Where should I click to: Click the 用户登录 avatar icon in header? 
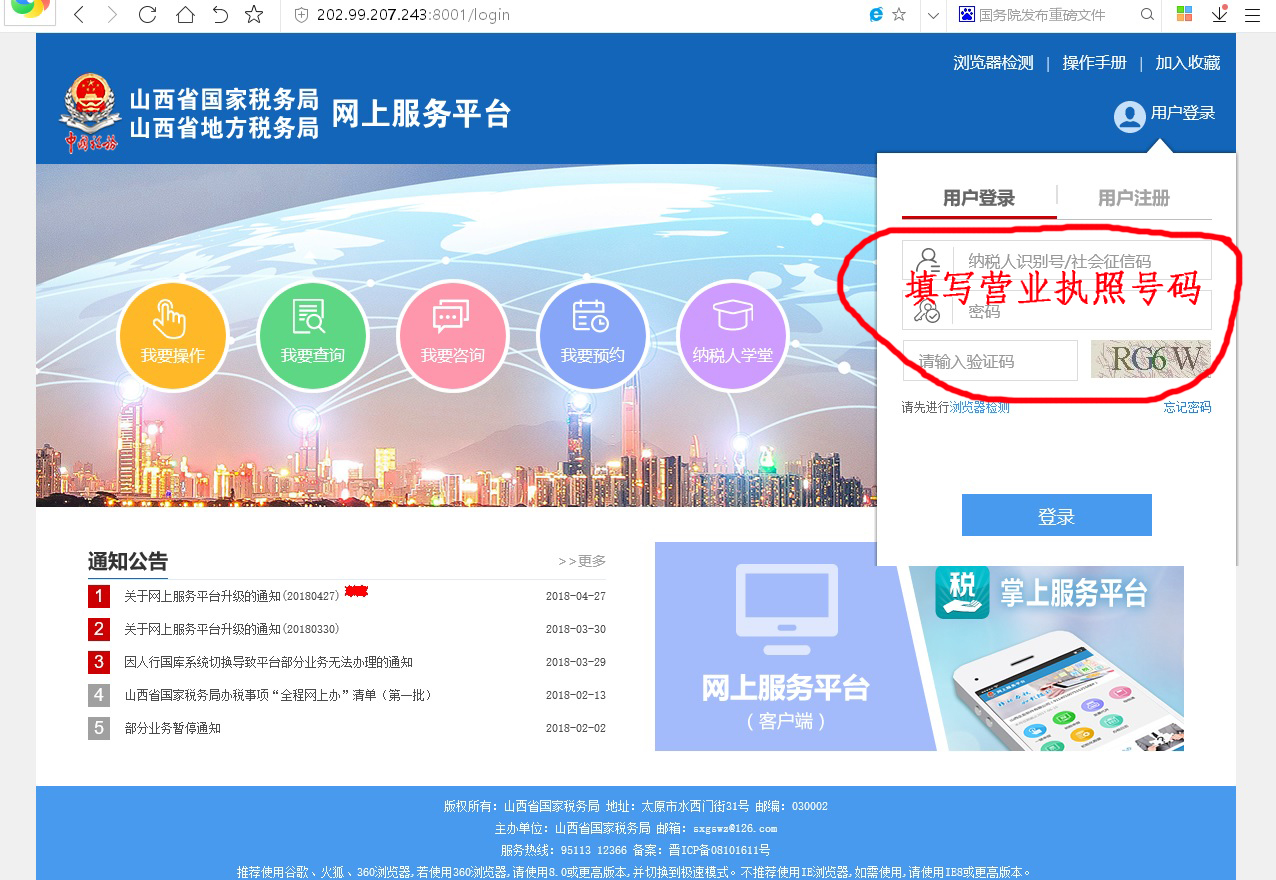pos(1129,116)
